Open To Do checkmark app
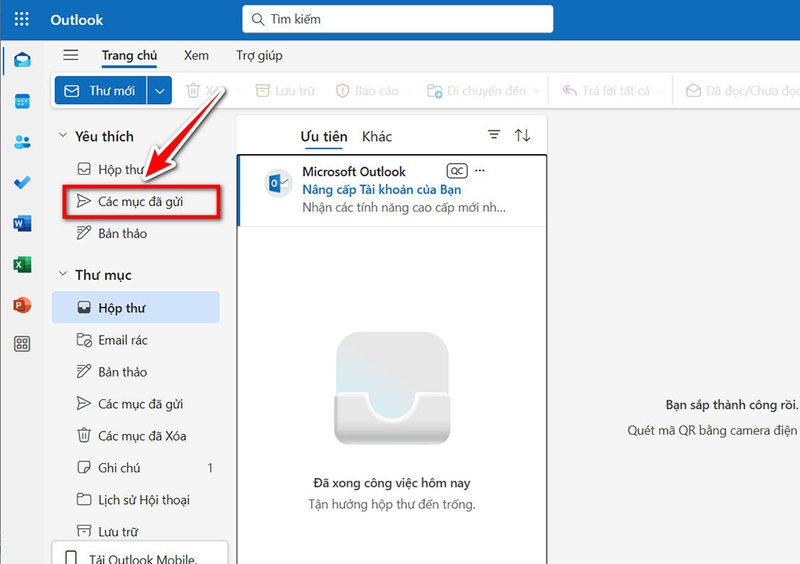 point(22,182)
